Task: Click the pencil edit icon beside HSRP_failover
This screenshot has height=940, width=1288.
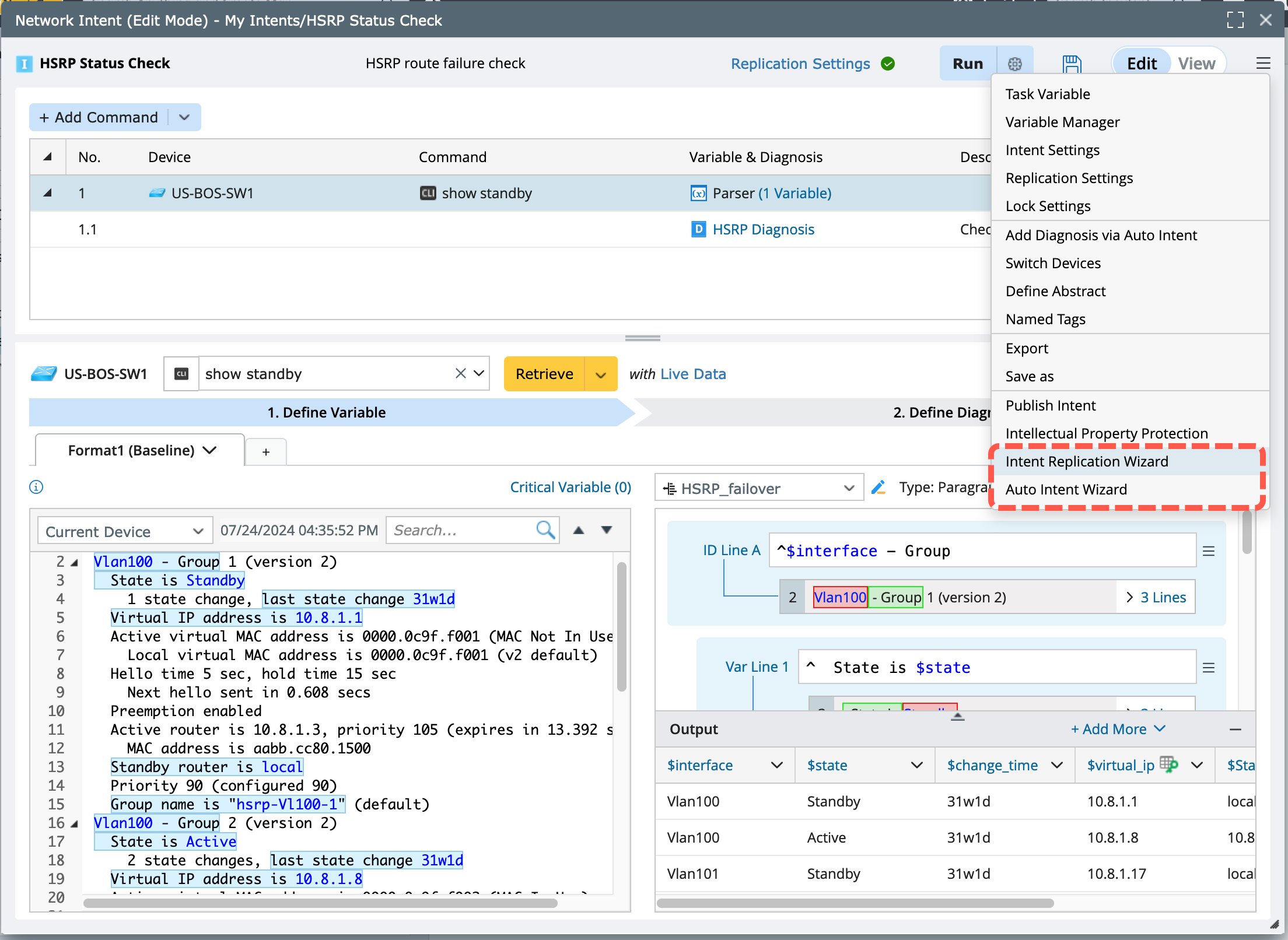Action: pyautogui.click(x=878, y=487)
